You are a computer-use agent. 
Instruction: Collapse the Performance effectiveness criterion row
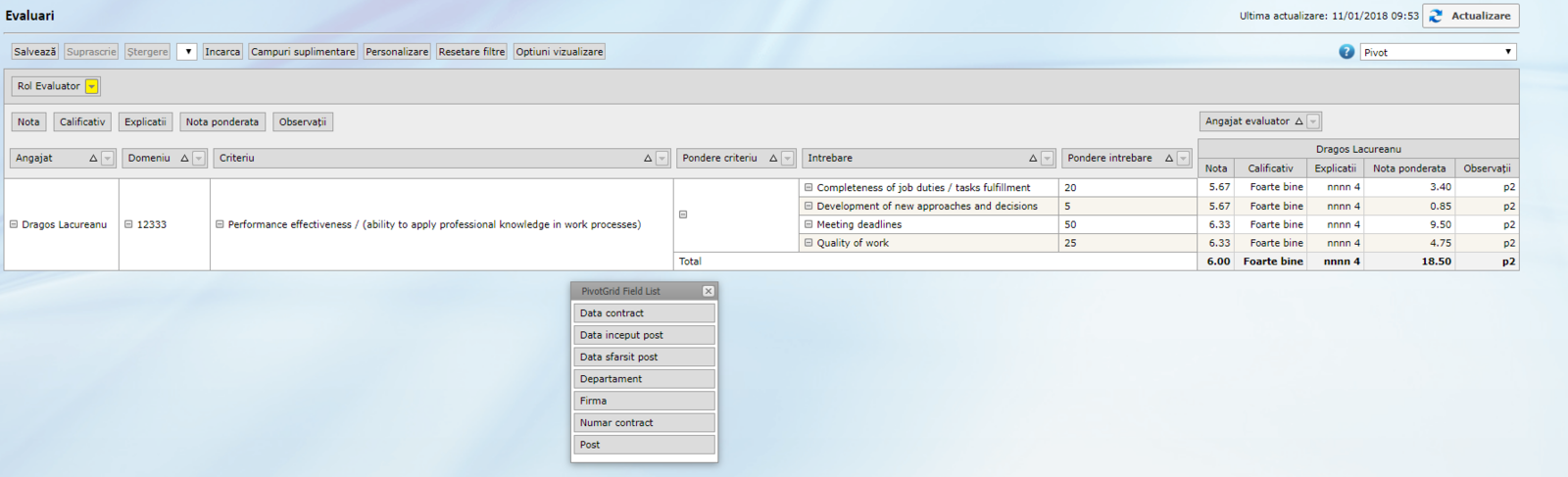[x=220, y=224]
